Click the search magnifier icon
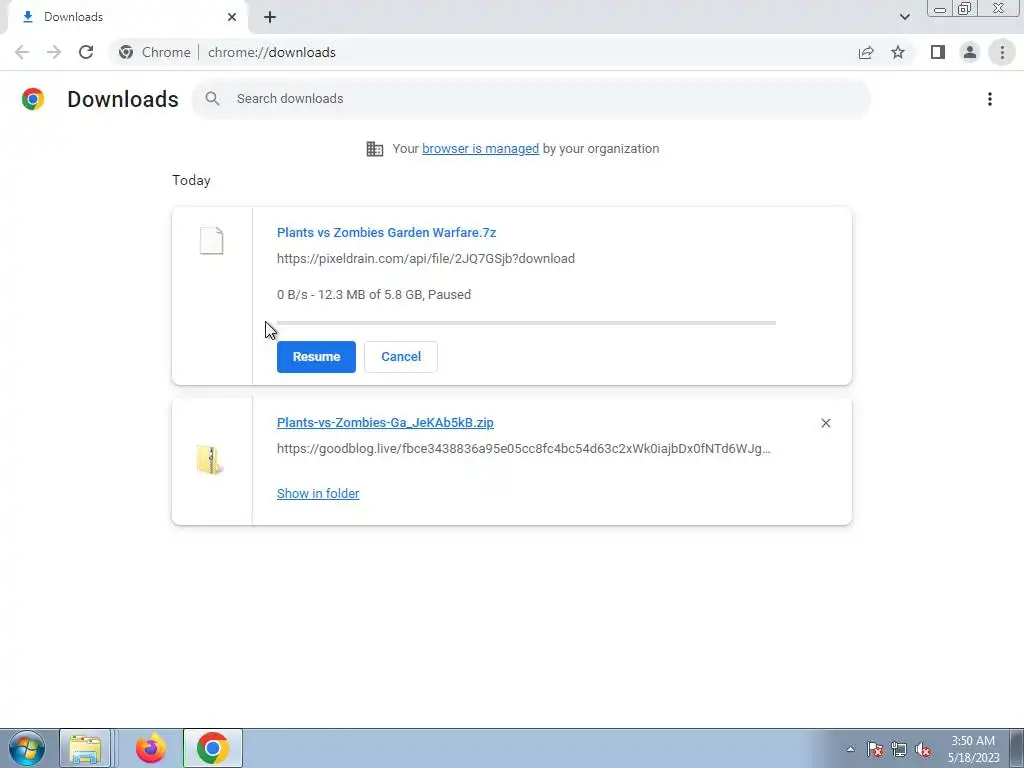 212,99
